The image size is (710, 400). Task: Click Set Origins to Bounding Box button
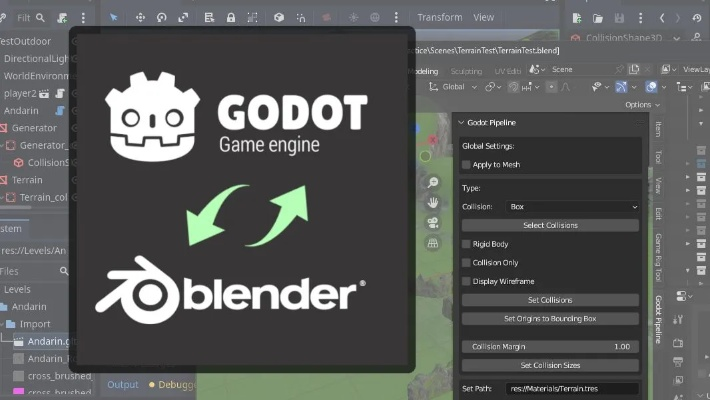pos(550,318)
